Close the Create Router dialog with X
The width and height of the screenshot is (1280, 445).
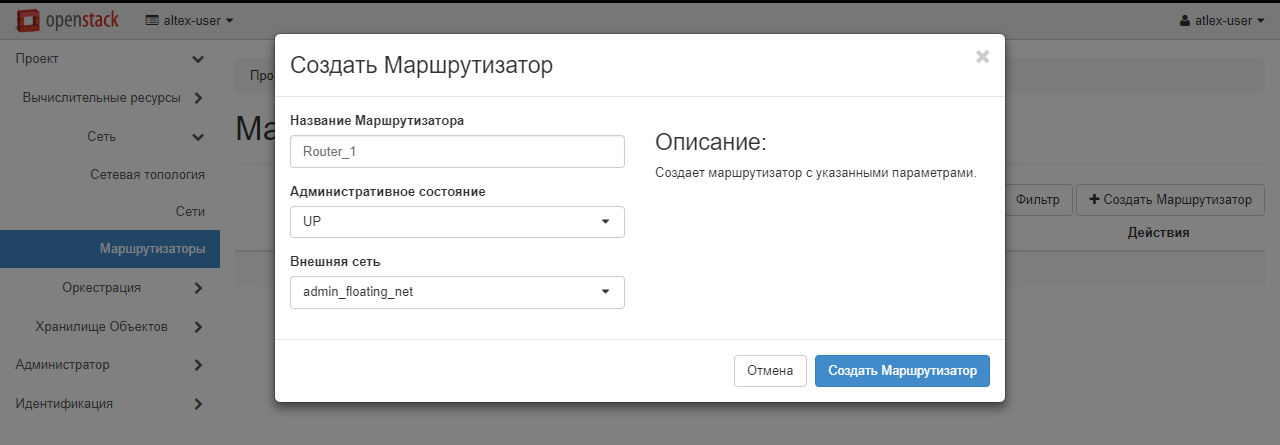pos(982,57)
